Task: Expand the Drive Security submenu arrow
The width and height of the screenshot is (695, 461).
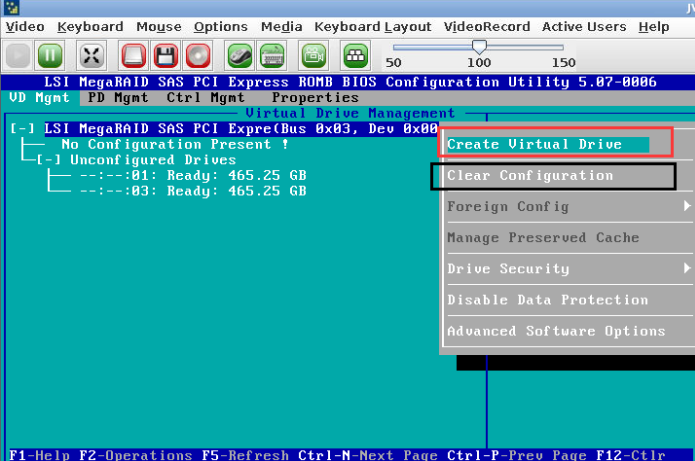Action: point(687,269)
